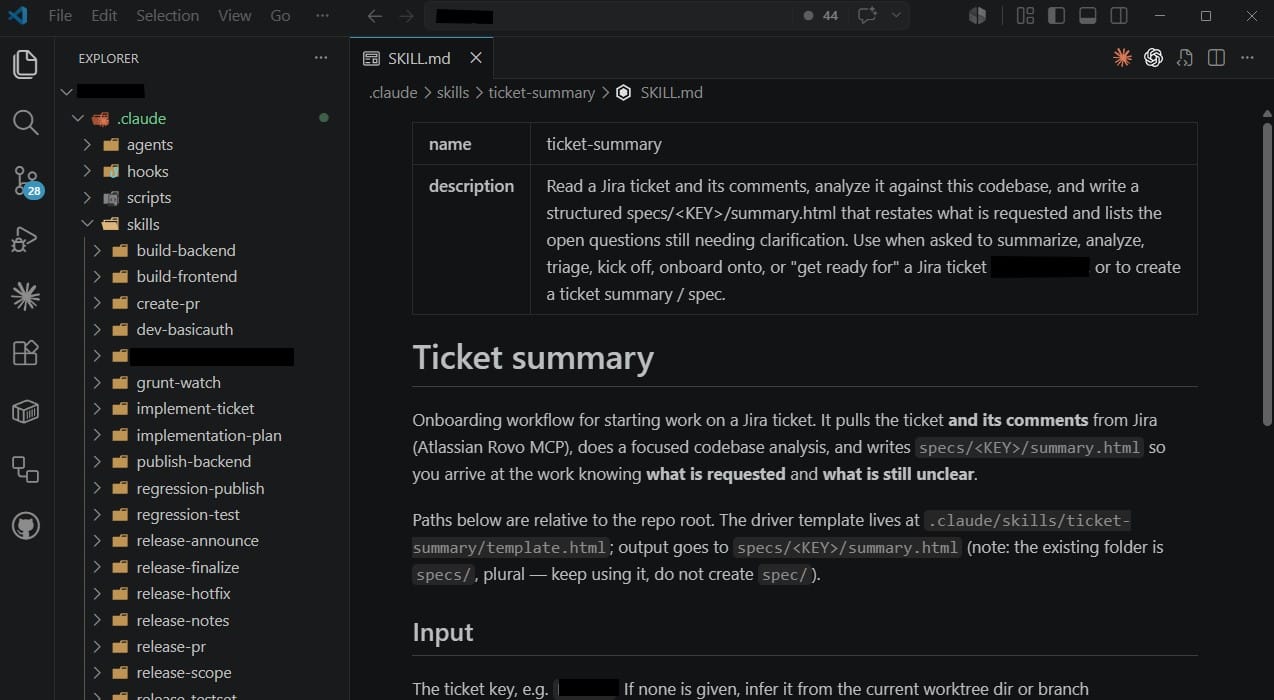Select the release-pr folder
The width and height of the screenshot is (1274, 700).
(171, 646)
